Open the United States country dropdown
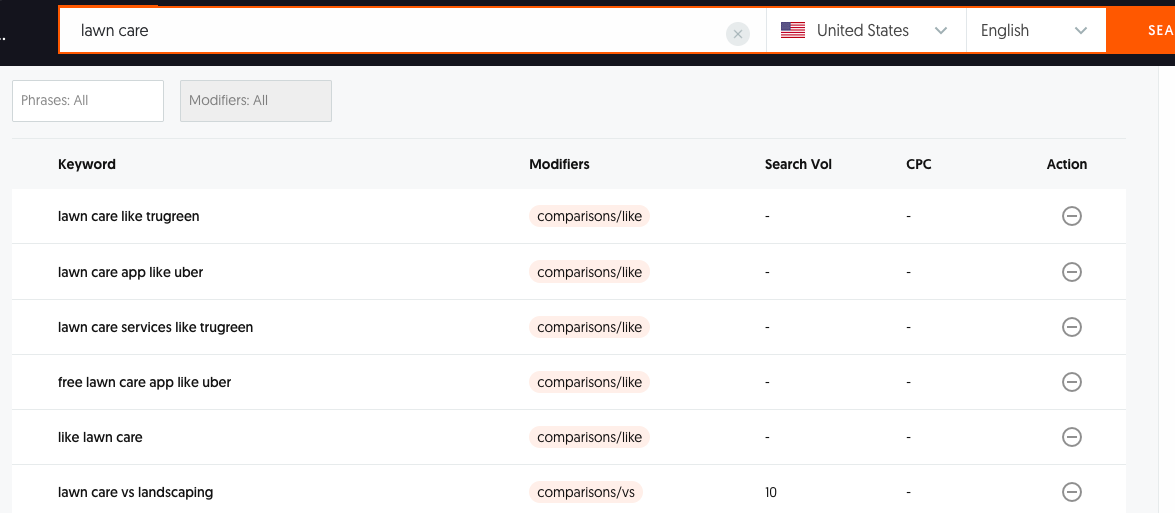Image resolution: width=1175 pixels, height=513 pixels. [x=865, y=31]
